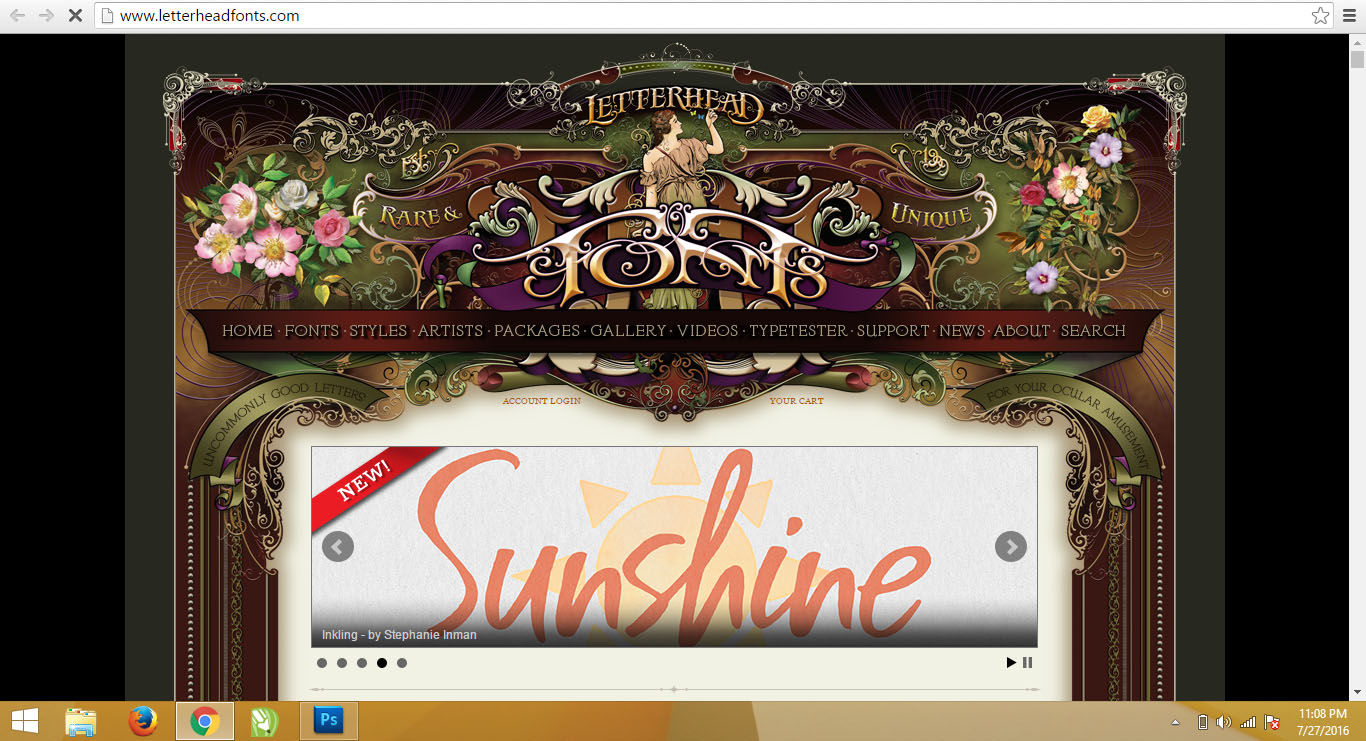Open the SEARCH menu item

1093,331
